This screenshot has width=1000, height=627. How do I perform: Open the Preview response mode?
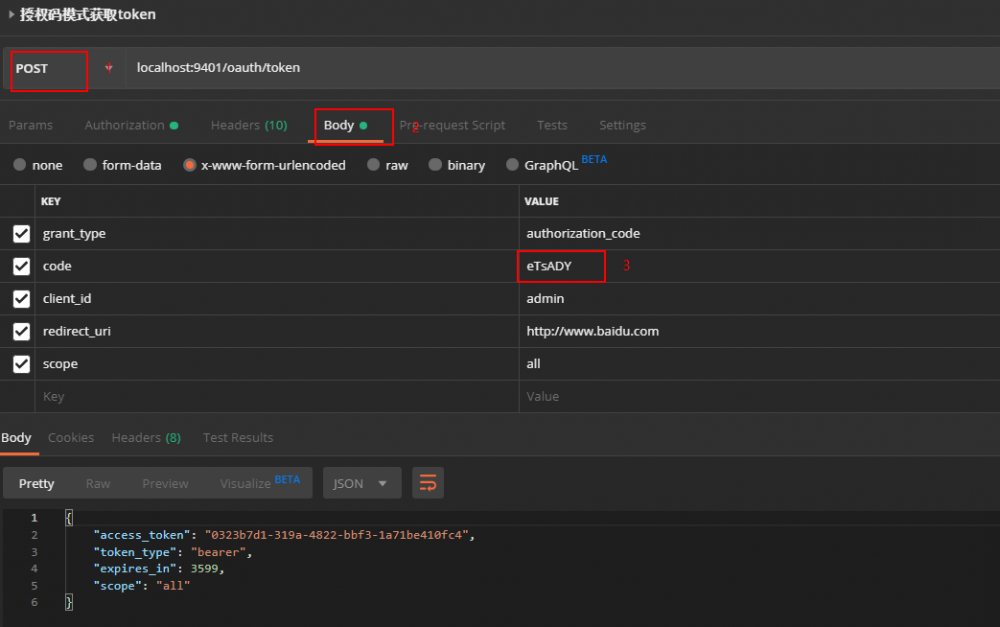pyautogui.click(x=164, y=483)
